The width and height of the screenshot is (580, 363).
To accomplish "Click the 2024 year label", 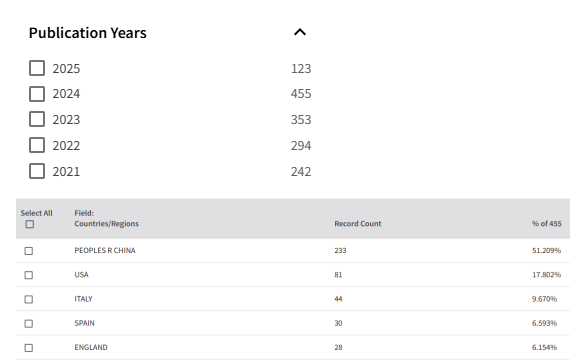I will [x=66, y=94].
